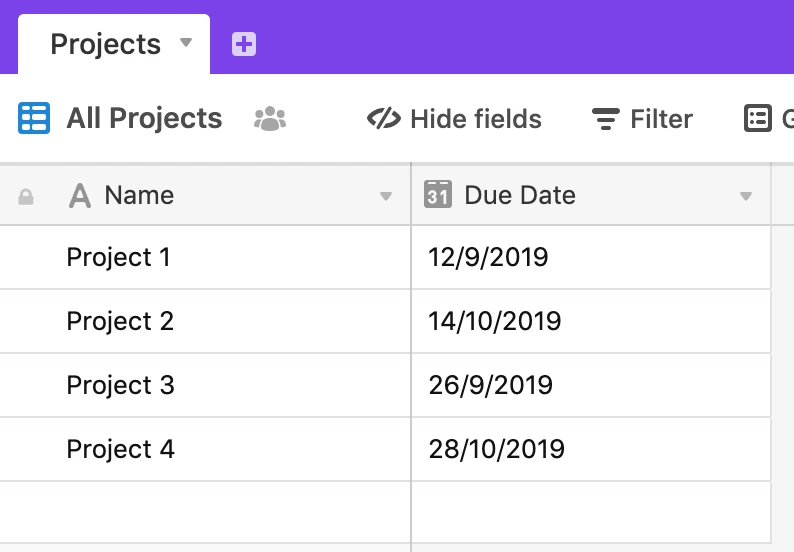Click the Hide fields eye-slash icon
Viewport: 794px width, 552px height.
pyautogui.click(x=384, y=119)
